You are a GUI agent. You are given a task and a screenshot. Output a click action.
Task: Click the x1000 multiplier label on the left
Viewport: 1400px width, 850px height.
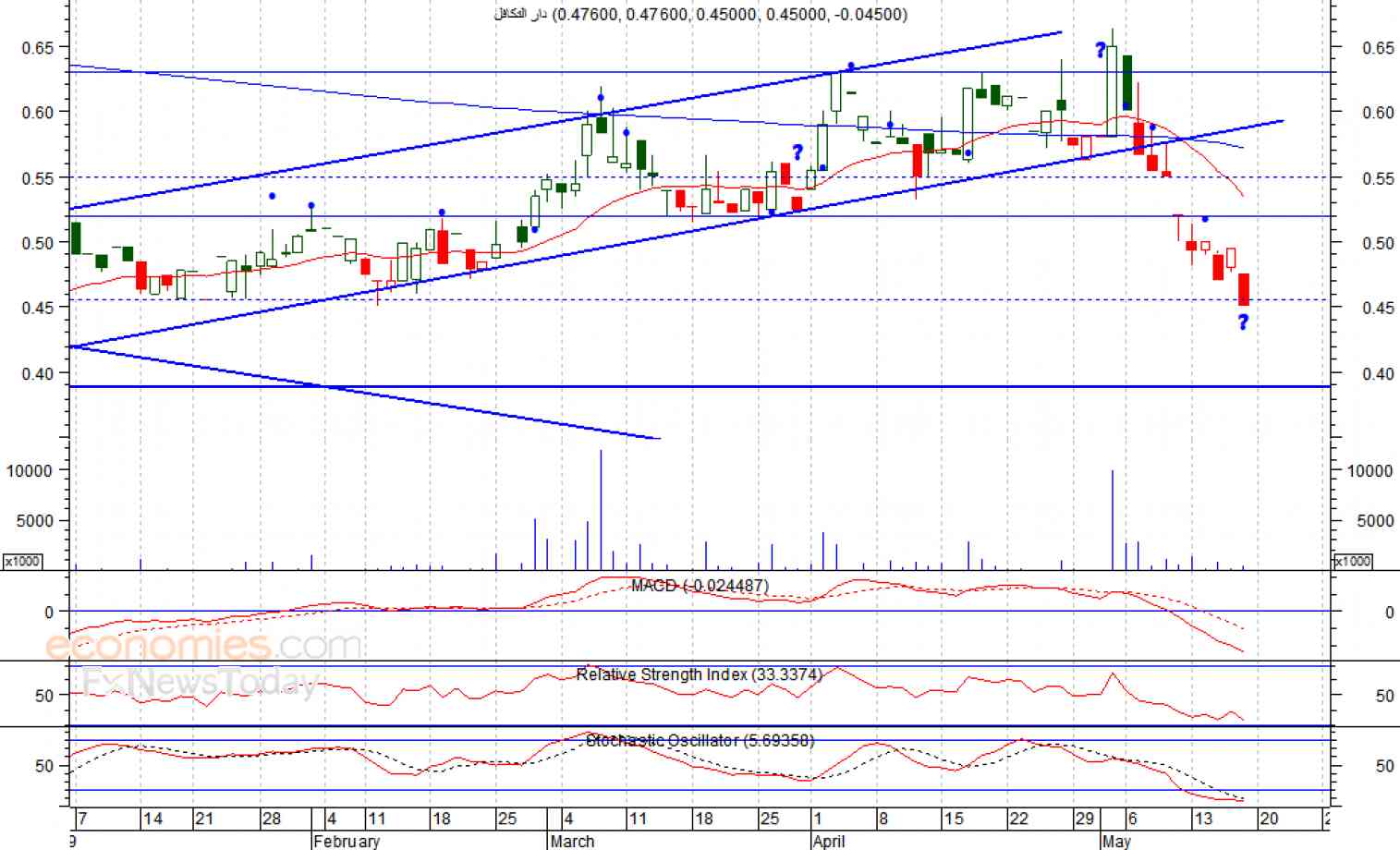[x=22, y=562]
